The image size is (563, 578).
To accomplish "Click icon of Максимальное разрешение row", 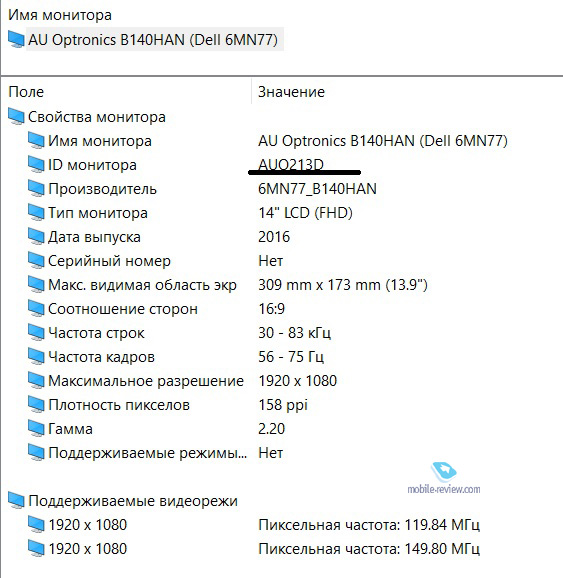I will (36, 380).
